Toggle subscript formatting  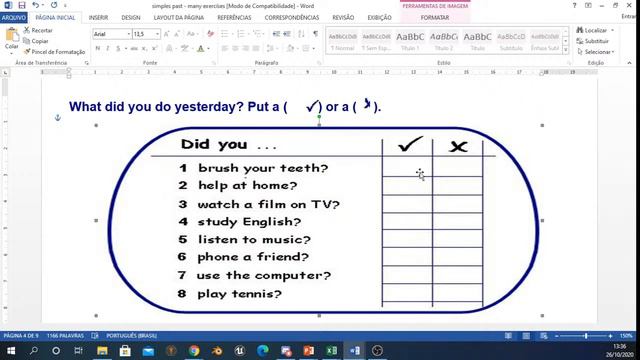pyautogui.click(x=144, y=49)
